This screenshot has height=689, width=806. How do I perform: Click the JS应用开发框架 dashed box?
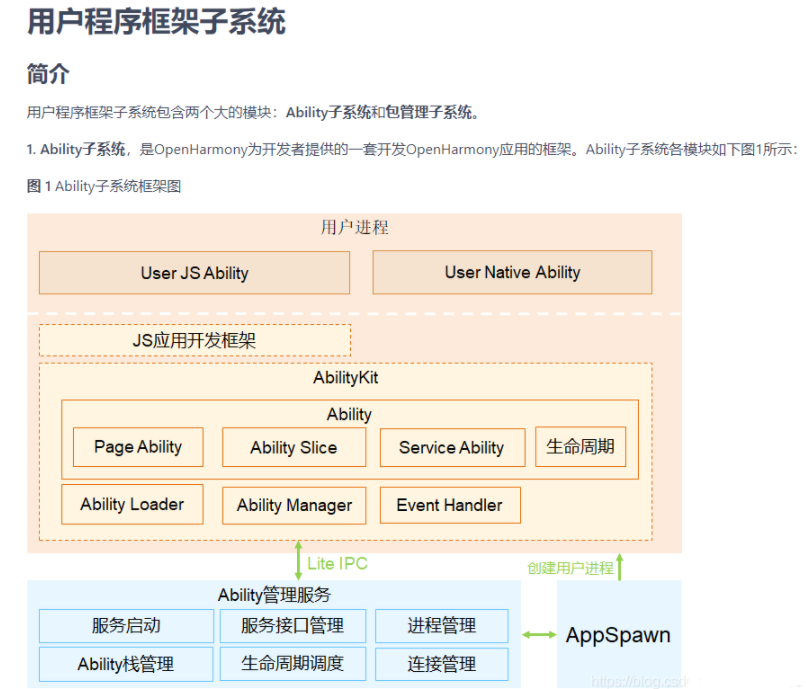click(x=195, y=340)
